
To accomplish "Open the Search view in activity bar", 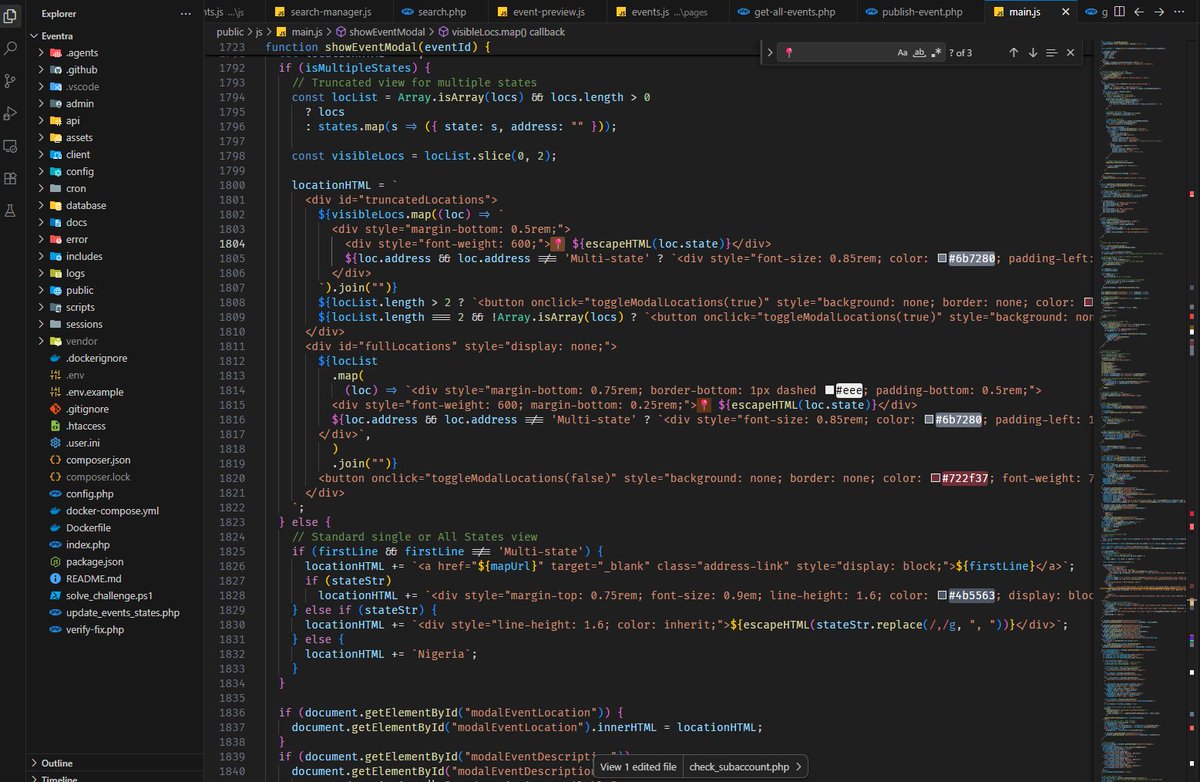I will [11, 47].
